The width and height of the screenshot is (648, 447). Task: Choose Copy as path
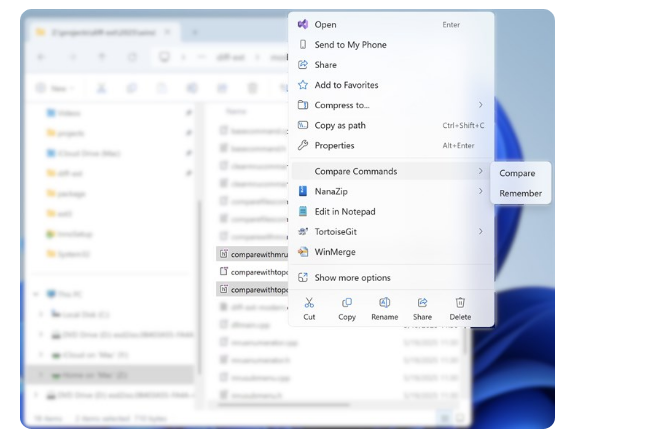click(340, 125)
